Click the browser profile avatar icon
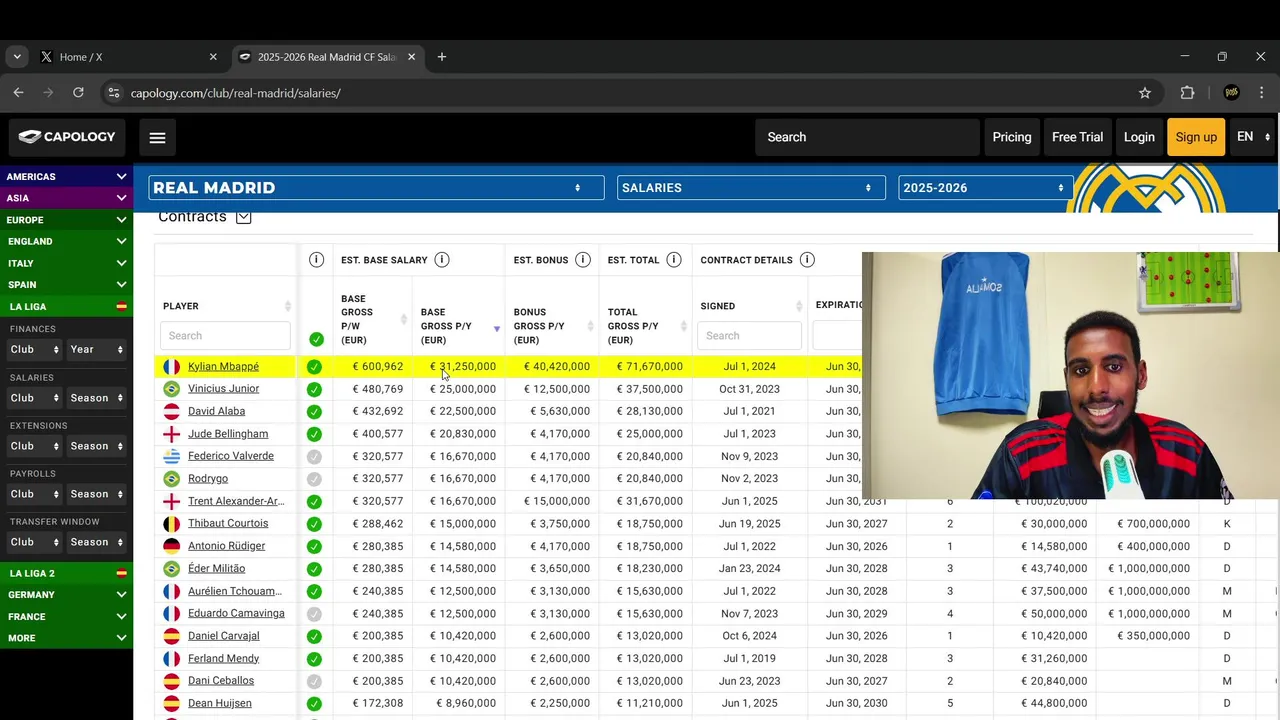Screen dimensions: 1280x720 pyautogui.click(x=1232, y=93)
